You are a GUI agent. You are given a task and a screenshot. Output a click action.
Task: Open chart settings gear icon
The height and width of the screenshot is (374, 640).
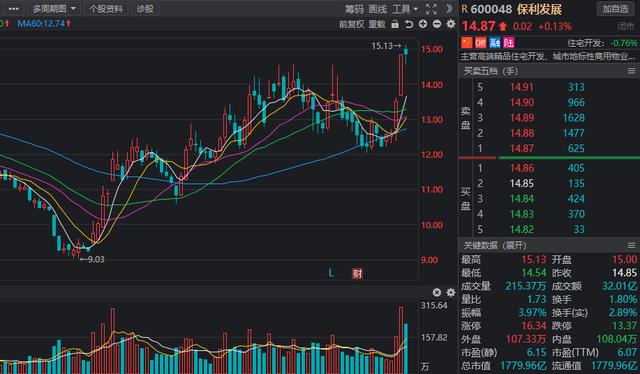click(451, 24)
